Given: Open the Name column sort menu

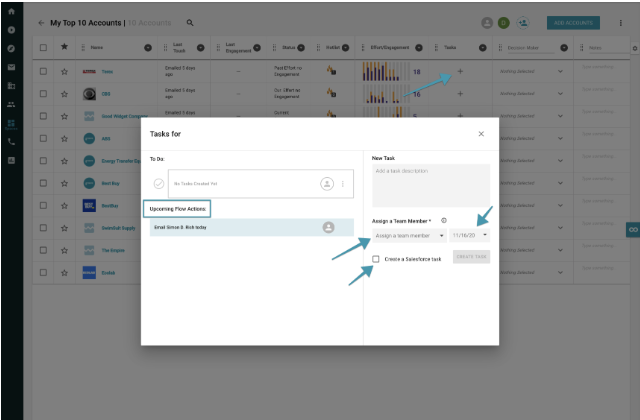Looking at the screenshot, I should pyautogui.click(x=148, y=48).
